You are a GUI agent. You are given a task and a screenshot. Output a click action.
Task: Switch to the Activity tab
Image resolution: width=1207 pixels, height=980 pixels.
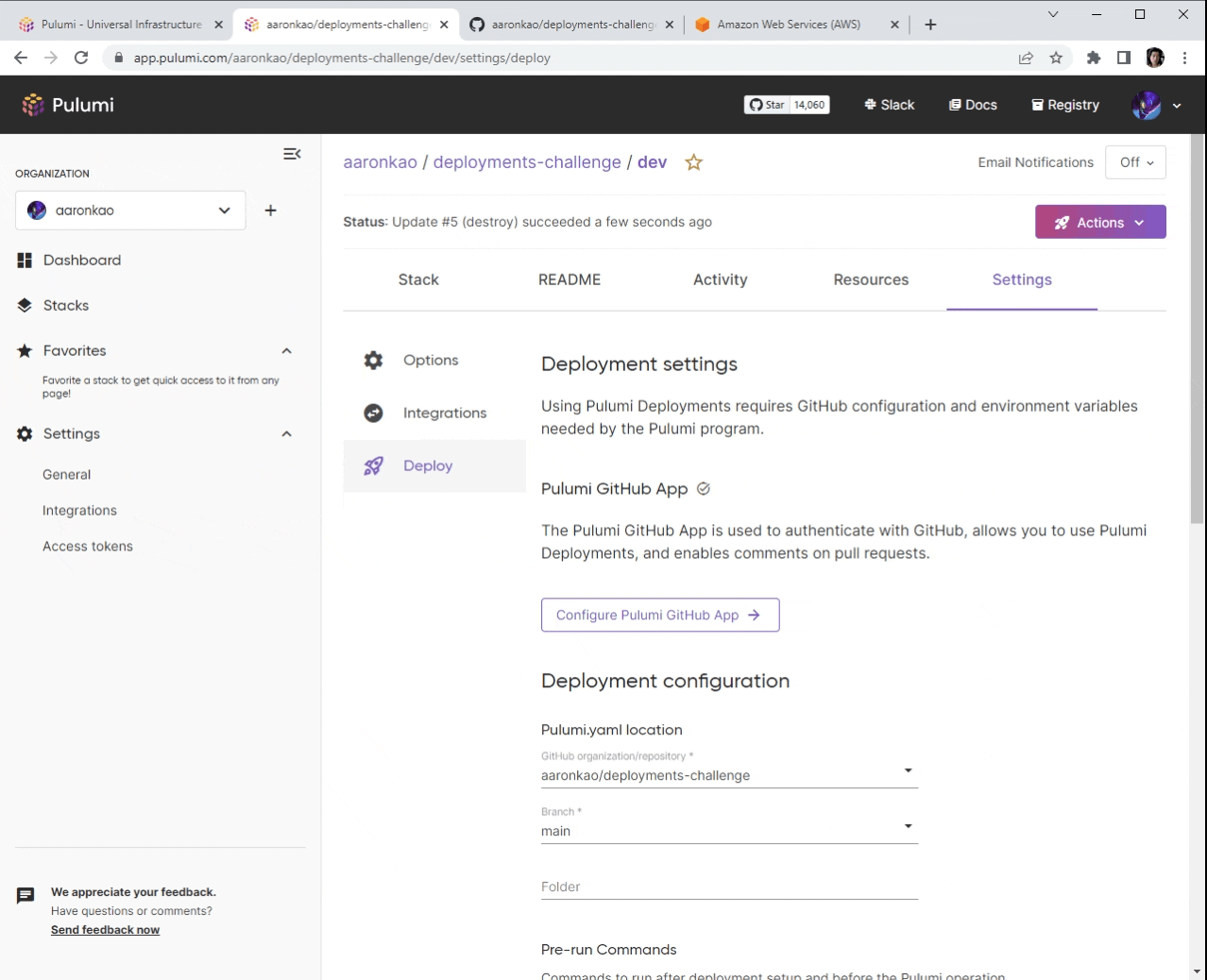720,279
